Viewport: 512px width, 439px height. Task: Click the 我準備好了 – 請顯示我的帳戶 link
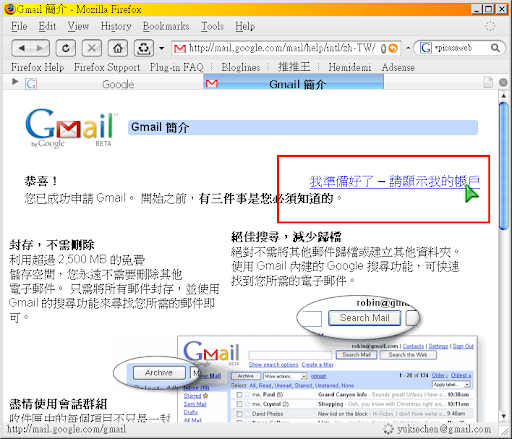pyautogui.click(x=395, y=182)
